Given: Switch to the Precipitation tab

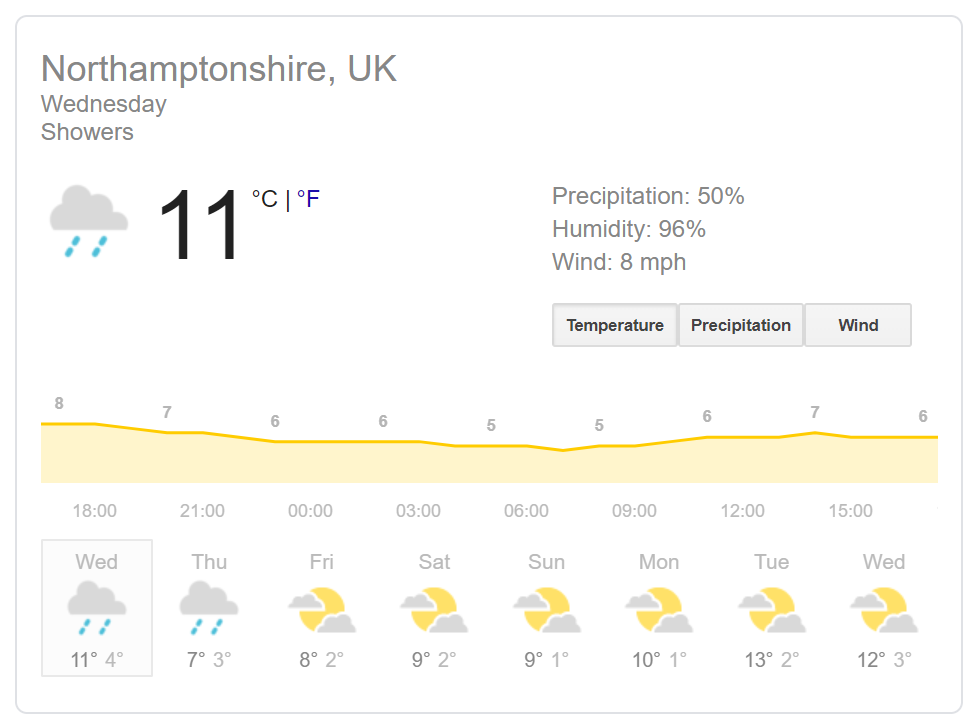Looking at the screenshot, I should coord(741,325).
